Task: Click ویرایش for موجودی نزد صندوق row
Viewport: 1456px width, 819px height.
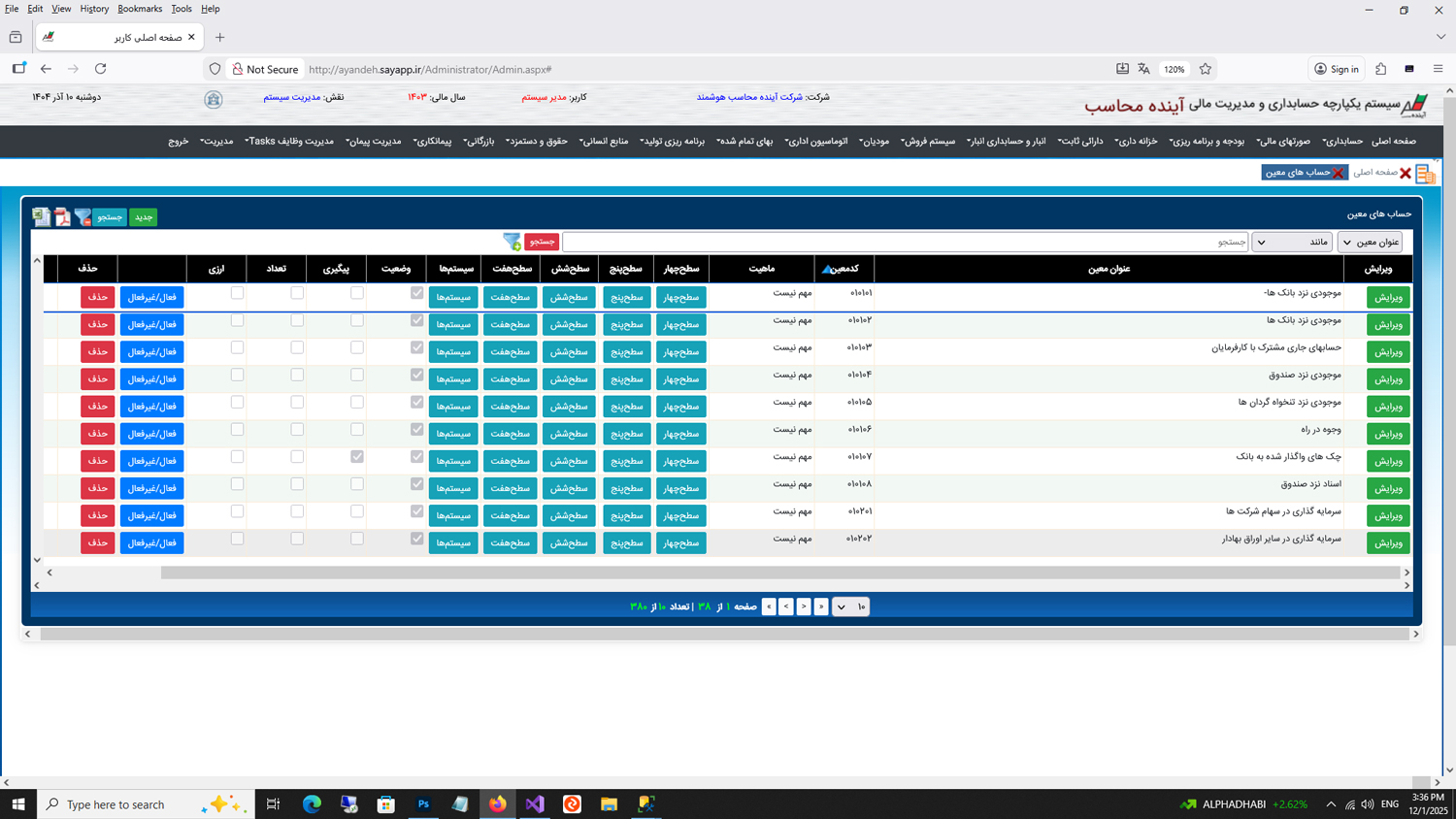Action: [x=1388, y=379]
